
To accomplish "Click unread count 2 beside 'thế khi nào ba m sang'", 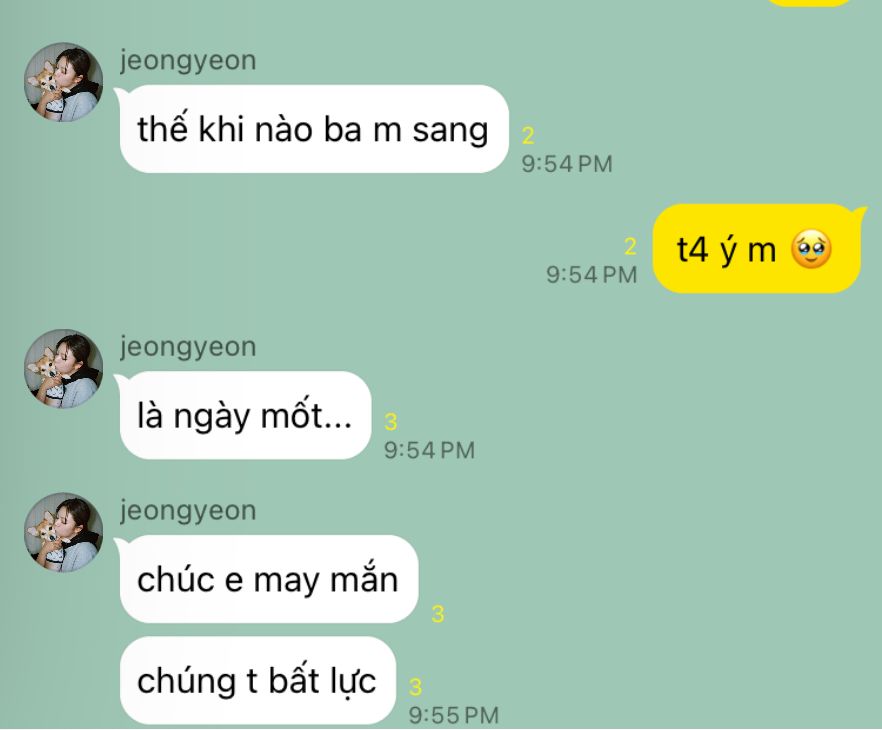I will [528, 136].
